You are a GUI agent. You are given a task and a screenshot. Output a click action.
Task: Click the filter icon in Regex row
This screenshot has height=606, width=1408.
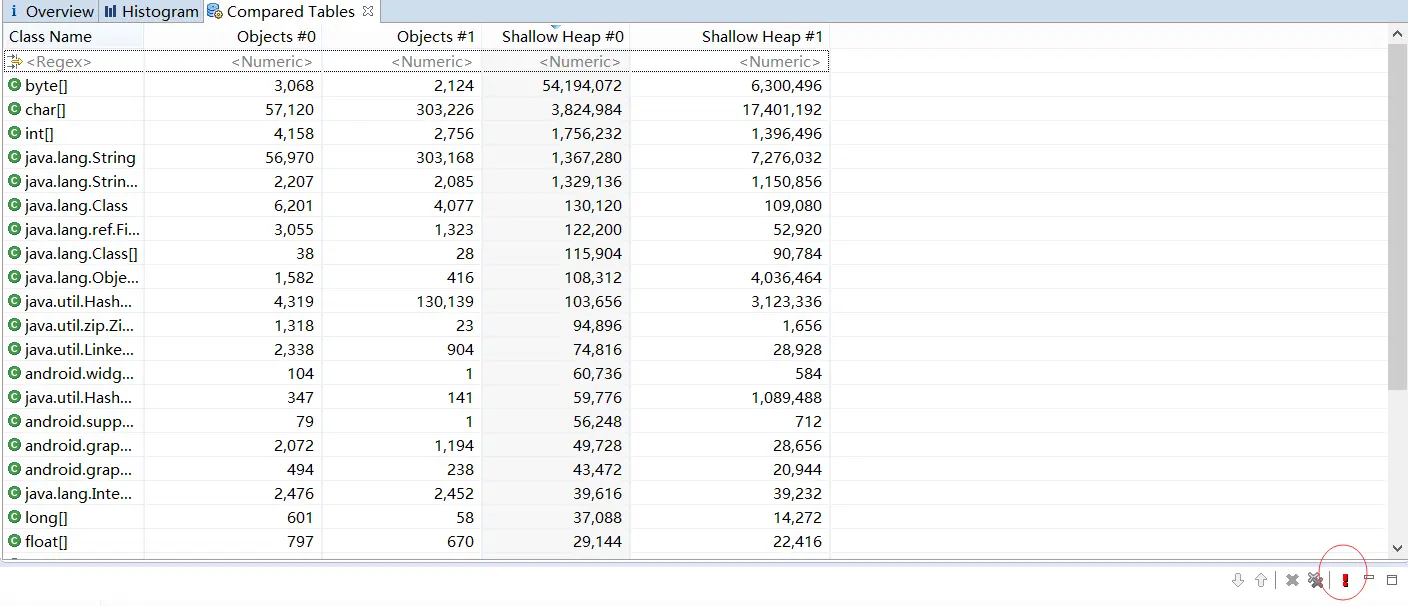[15, 61]
